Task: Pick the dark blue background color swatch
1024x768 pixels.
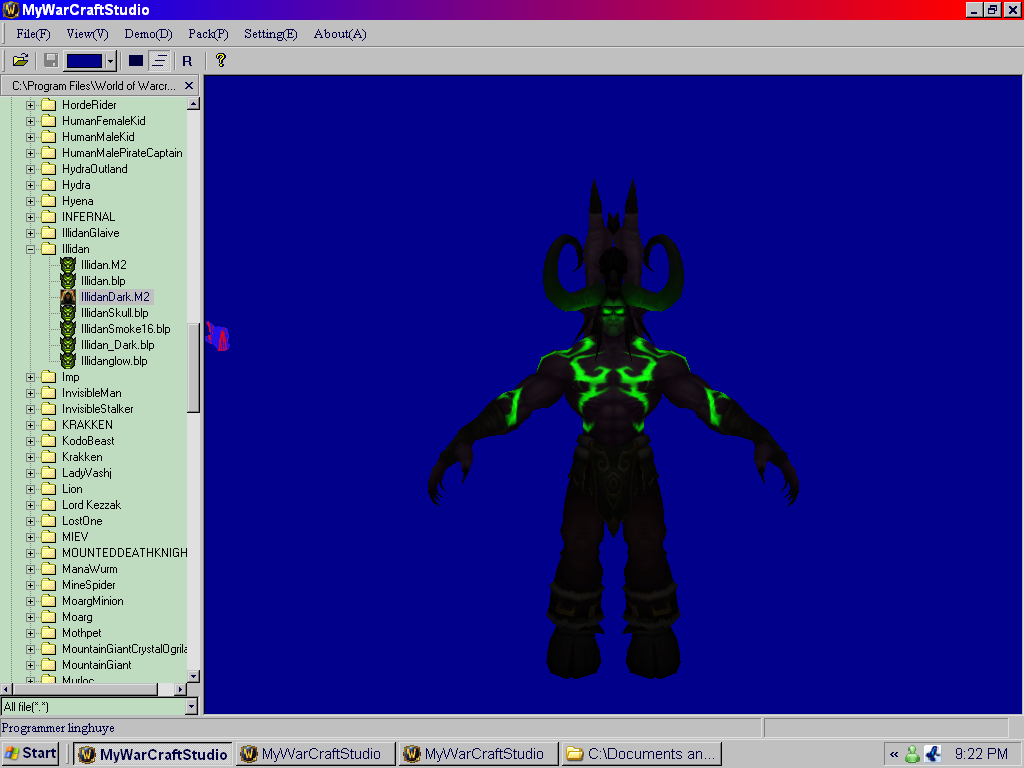Action: tap(84, 61)
